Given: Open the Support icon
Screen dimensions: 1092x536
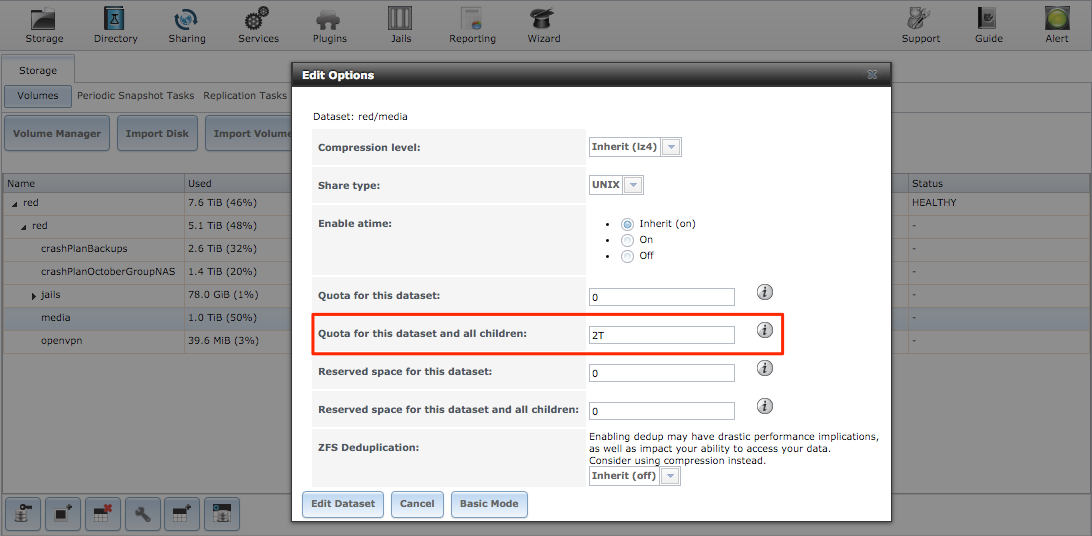Looking at the screenshot, I should point(921,25).
